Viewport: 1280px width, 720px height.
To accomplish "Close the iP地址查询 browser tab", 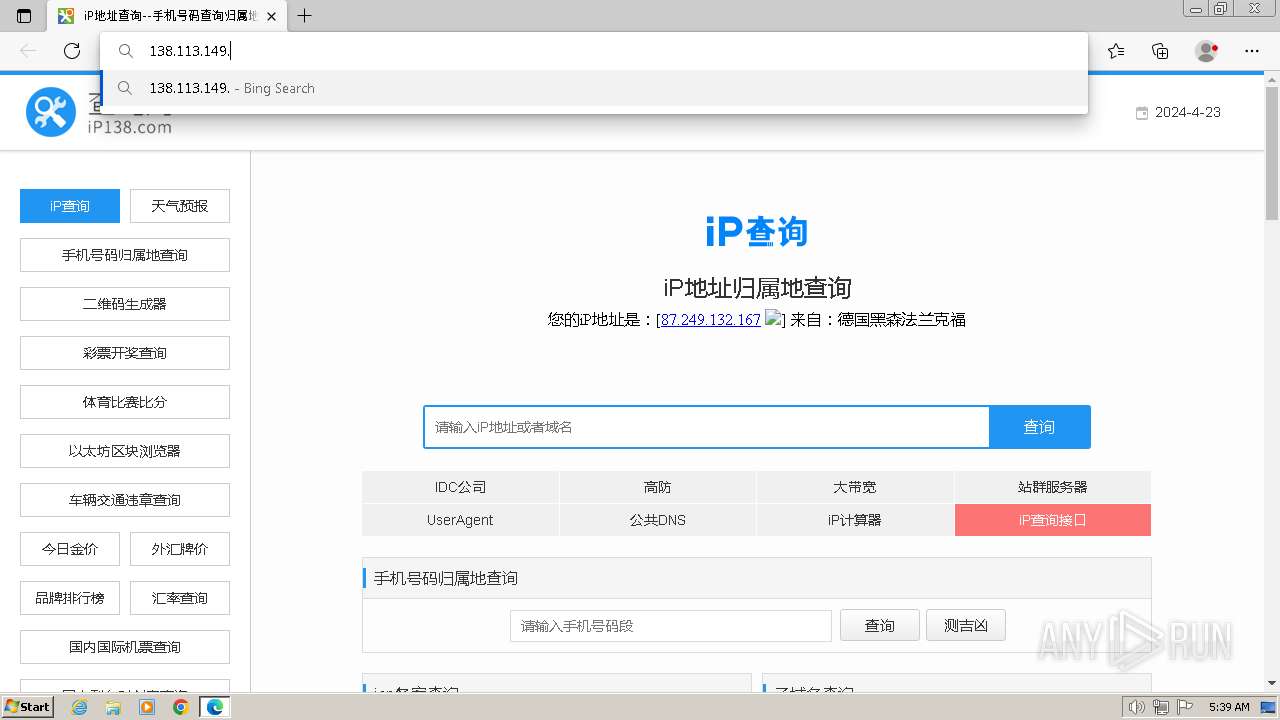I will (271, 16).
